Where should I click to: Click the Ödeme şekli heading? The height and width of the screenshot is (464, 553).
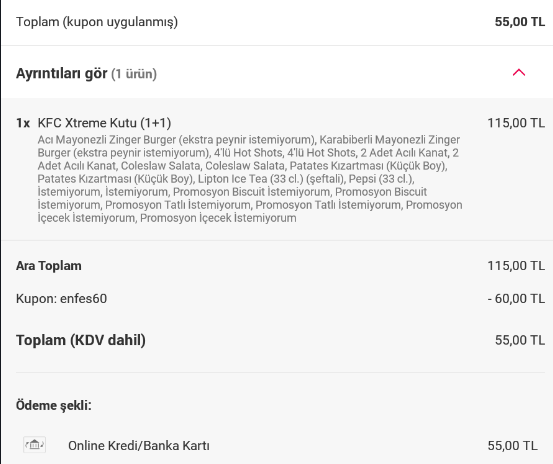coord(54,405)
